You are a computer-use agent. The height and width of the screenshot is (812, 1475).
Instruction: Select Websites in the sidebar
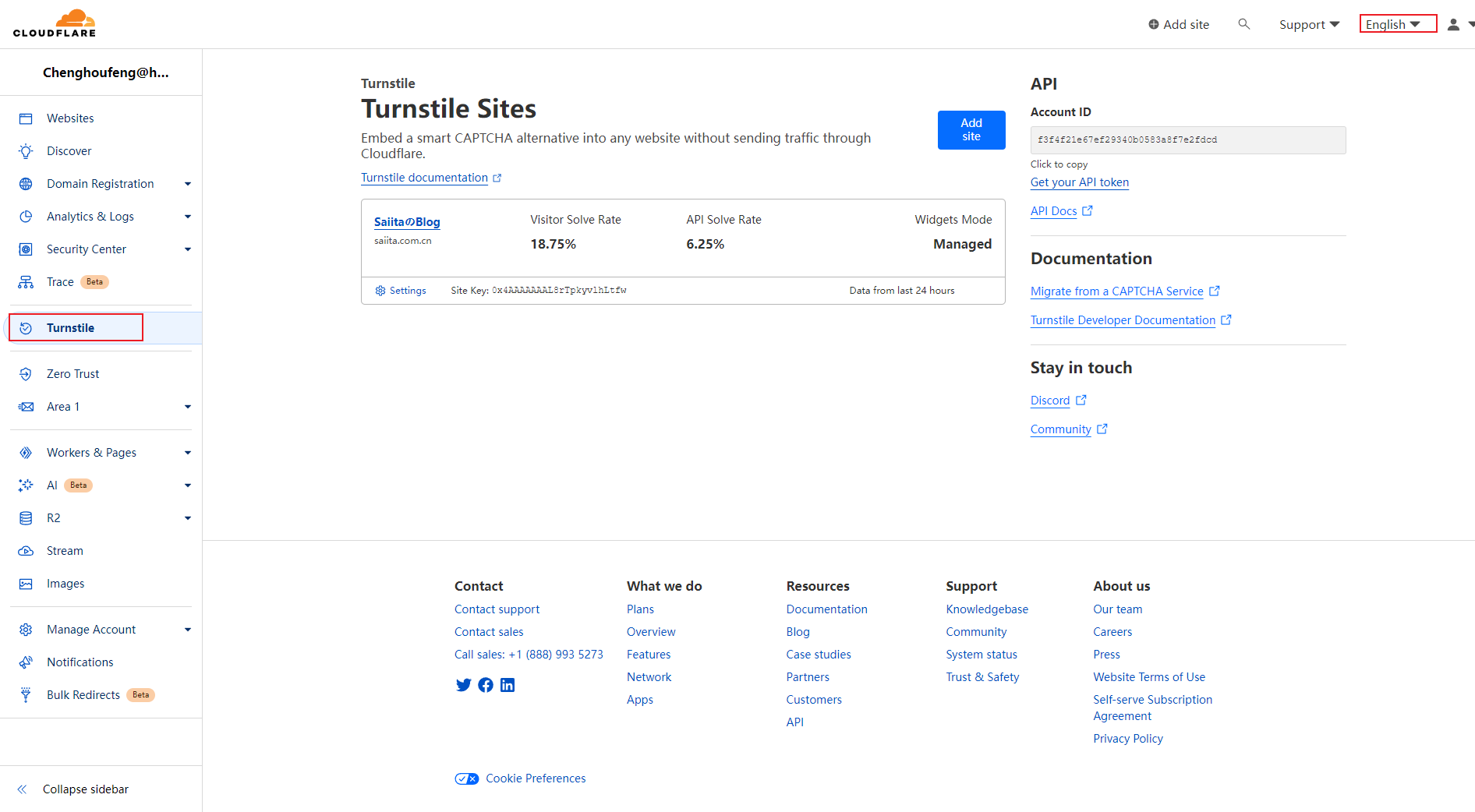tap(70, 118)
